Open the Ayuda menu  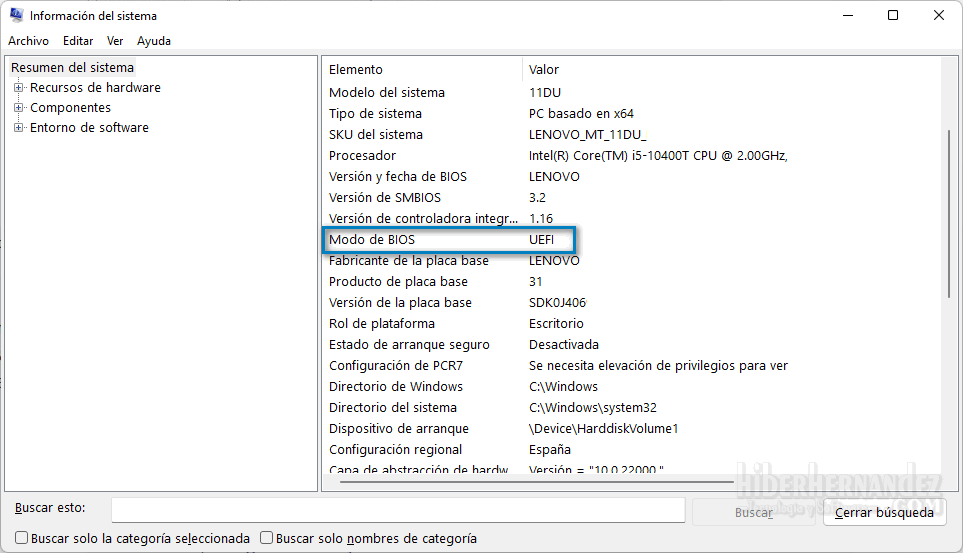154,41
